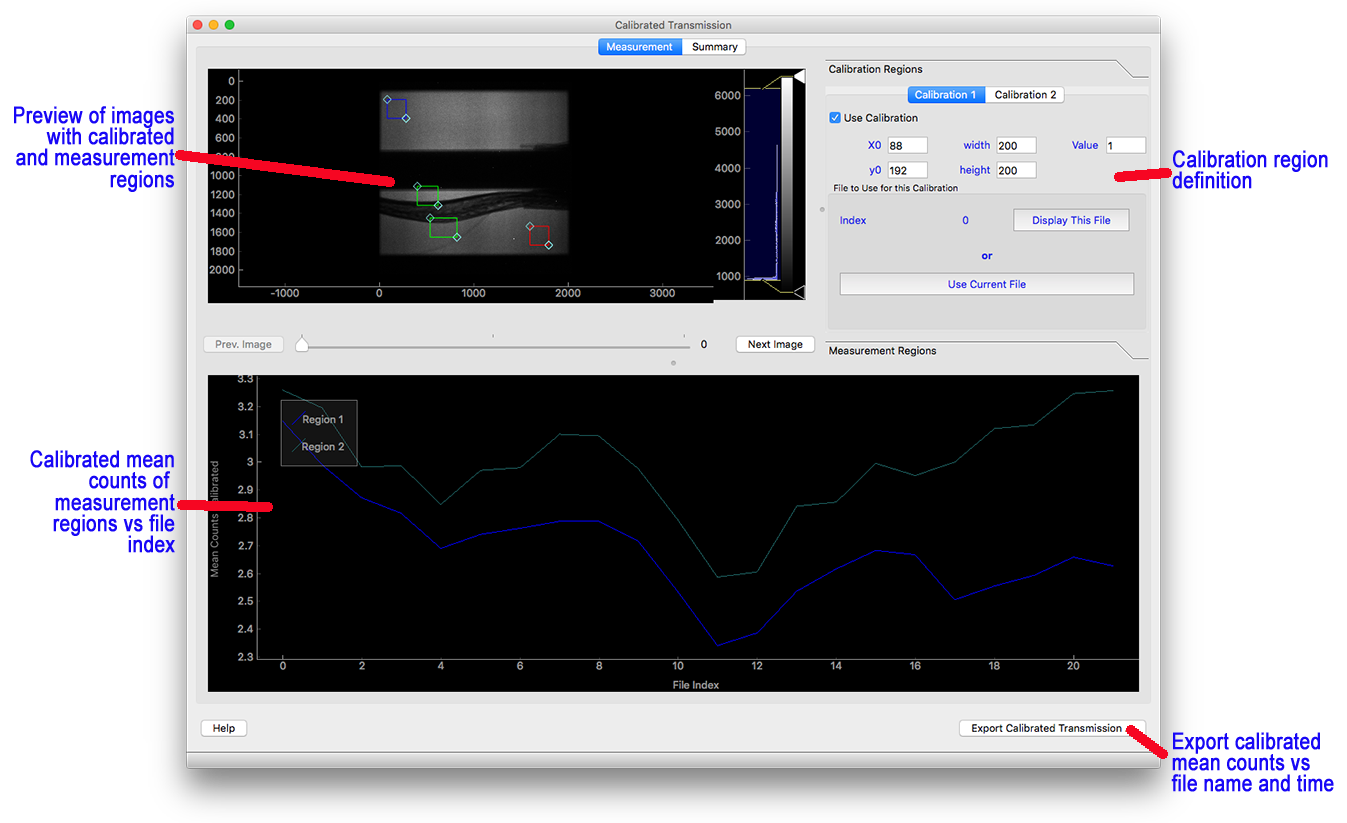The image size is (1347, 823).
Task: Click the X0 input field
Action: point(907,146)
